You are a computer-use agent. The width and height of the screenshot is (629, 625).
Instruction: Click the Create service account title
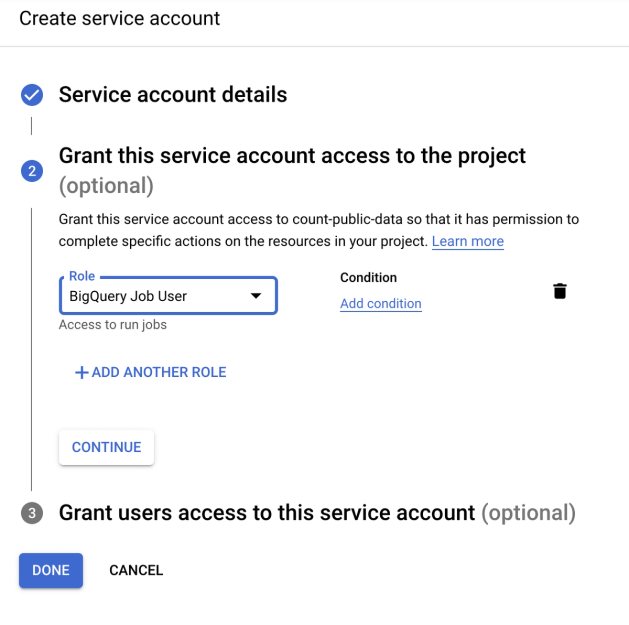pyautogui.click(x=120, y=18)
